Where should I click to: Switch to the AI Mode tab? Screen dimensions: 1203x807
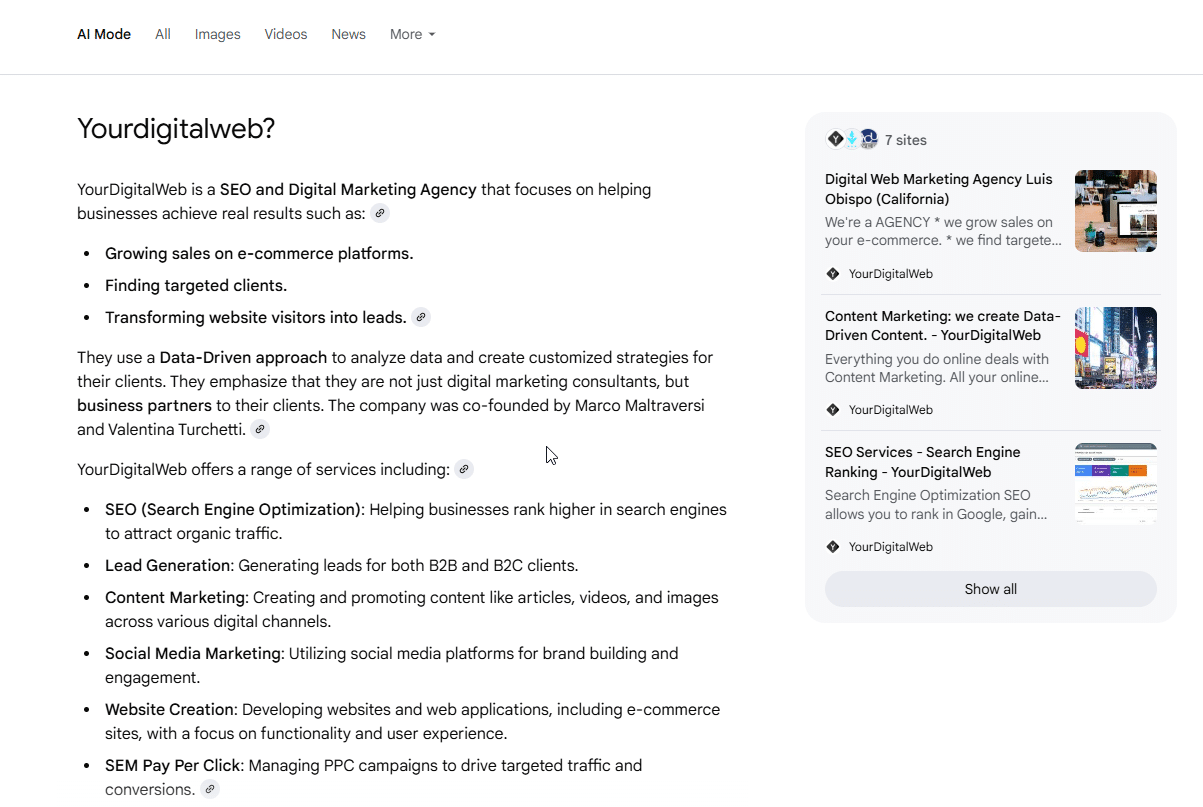[104, 34]
